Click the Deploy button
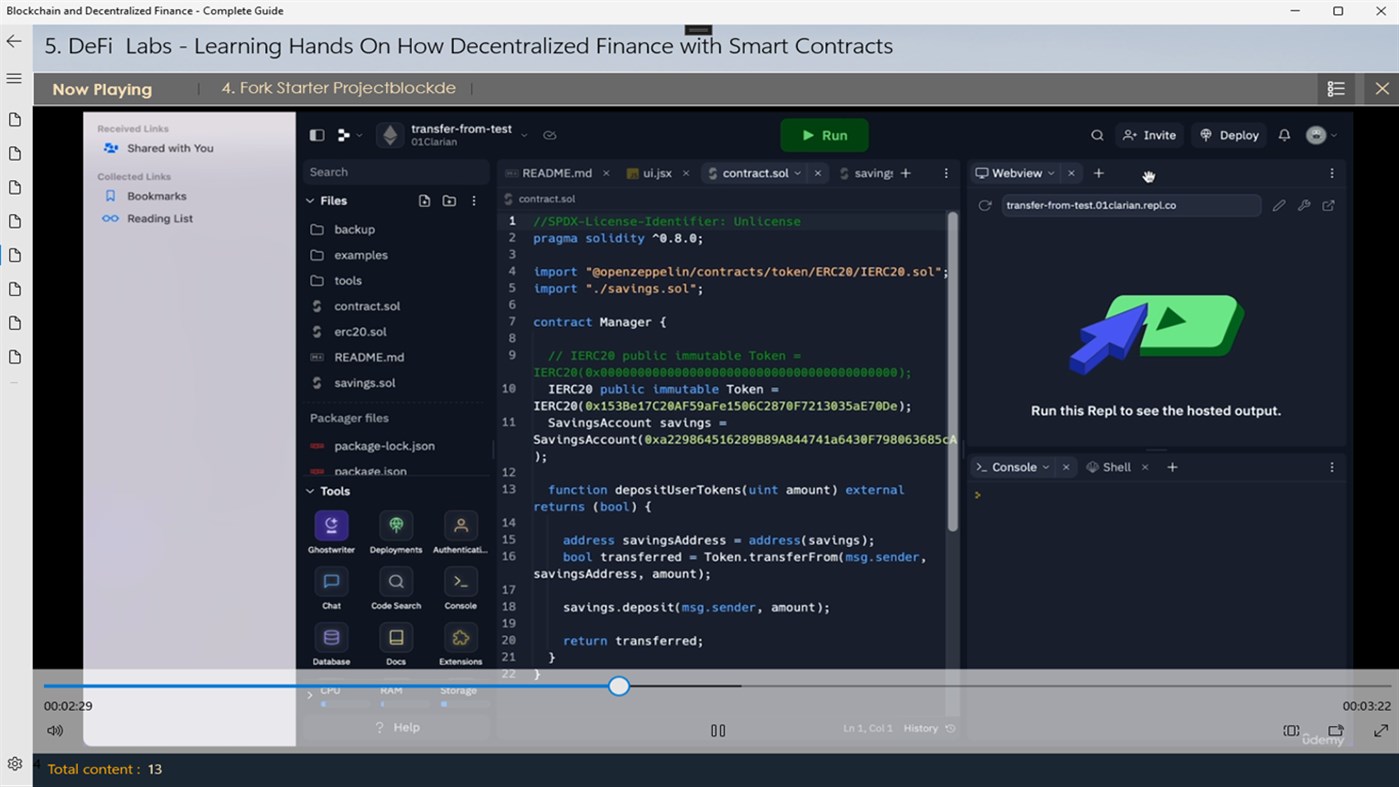The height and width of the screenshot is (787, 1399). pyautogui.click(x=1228, y=135)
